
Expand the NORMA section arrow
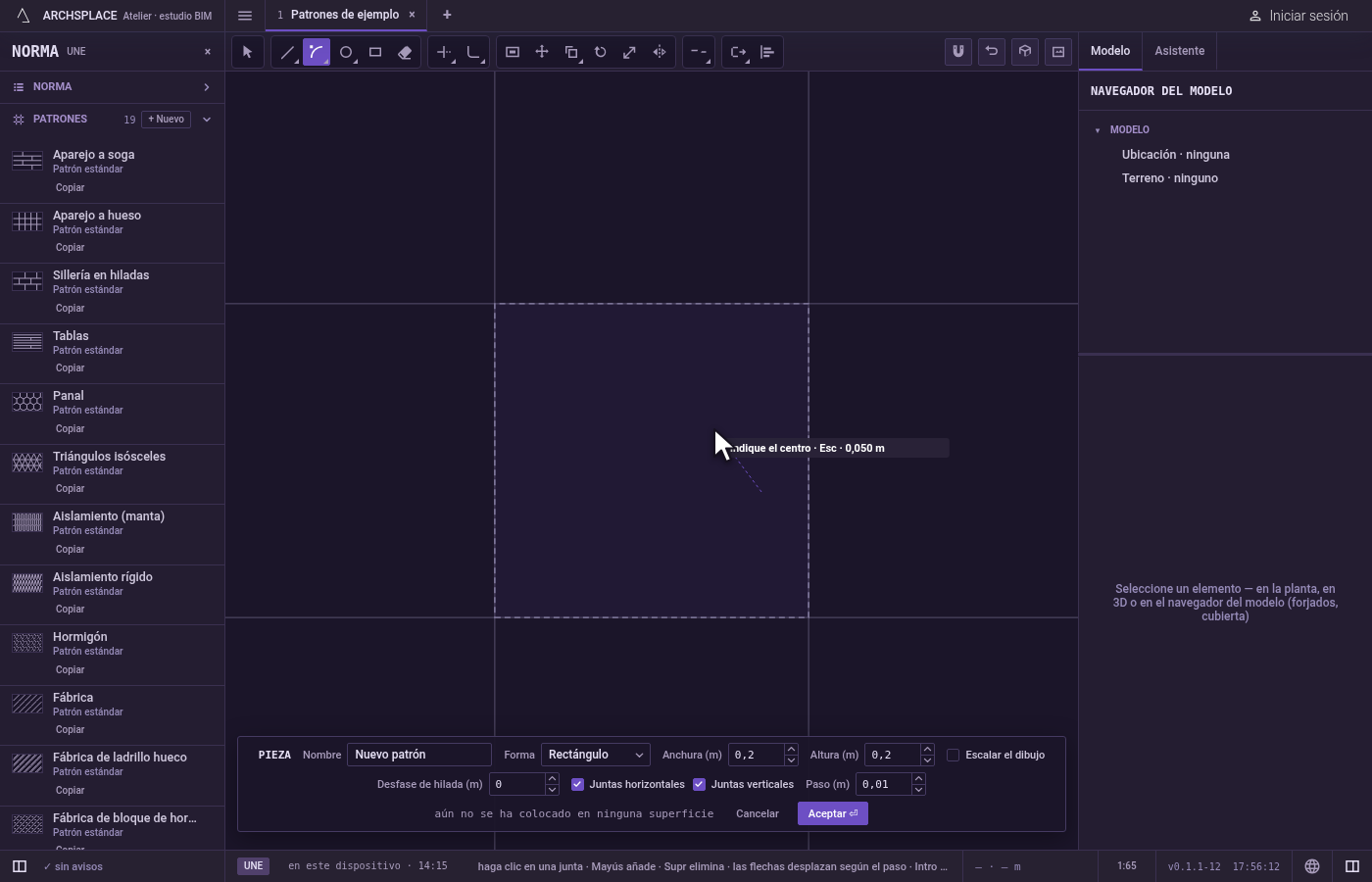pyautogui.click(x=207, y=87)
